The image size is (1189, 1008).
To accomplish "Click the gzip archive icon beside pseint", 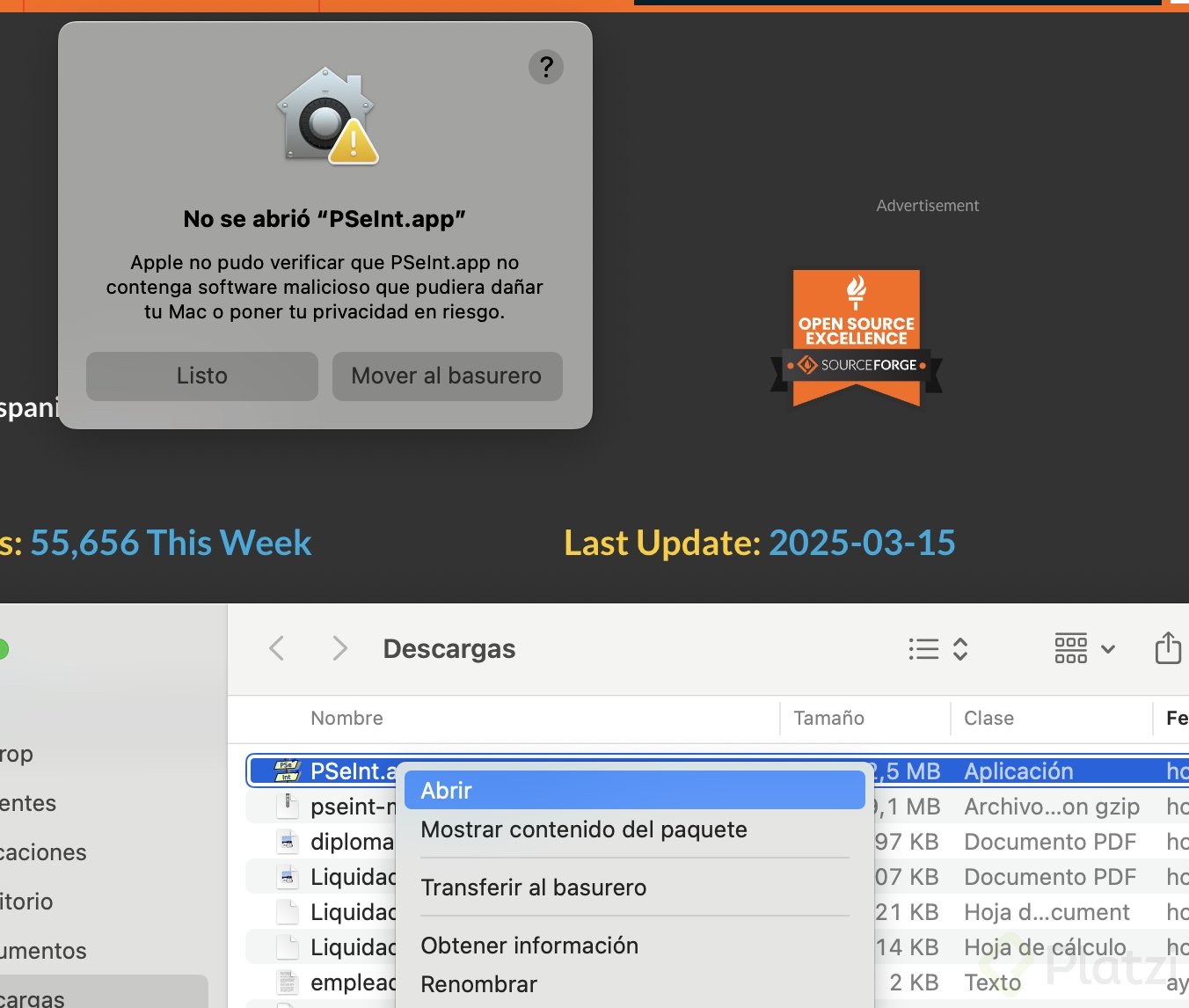I will tap(288, 806).
